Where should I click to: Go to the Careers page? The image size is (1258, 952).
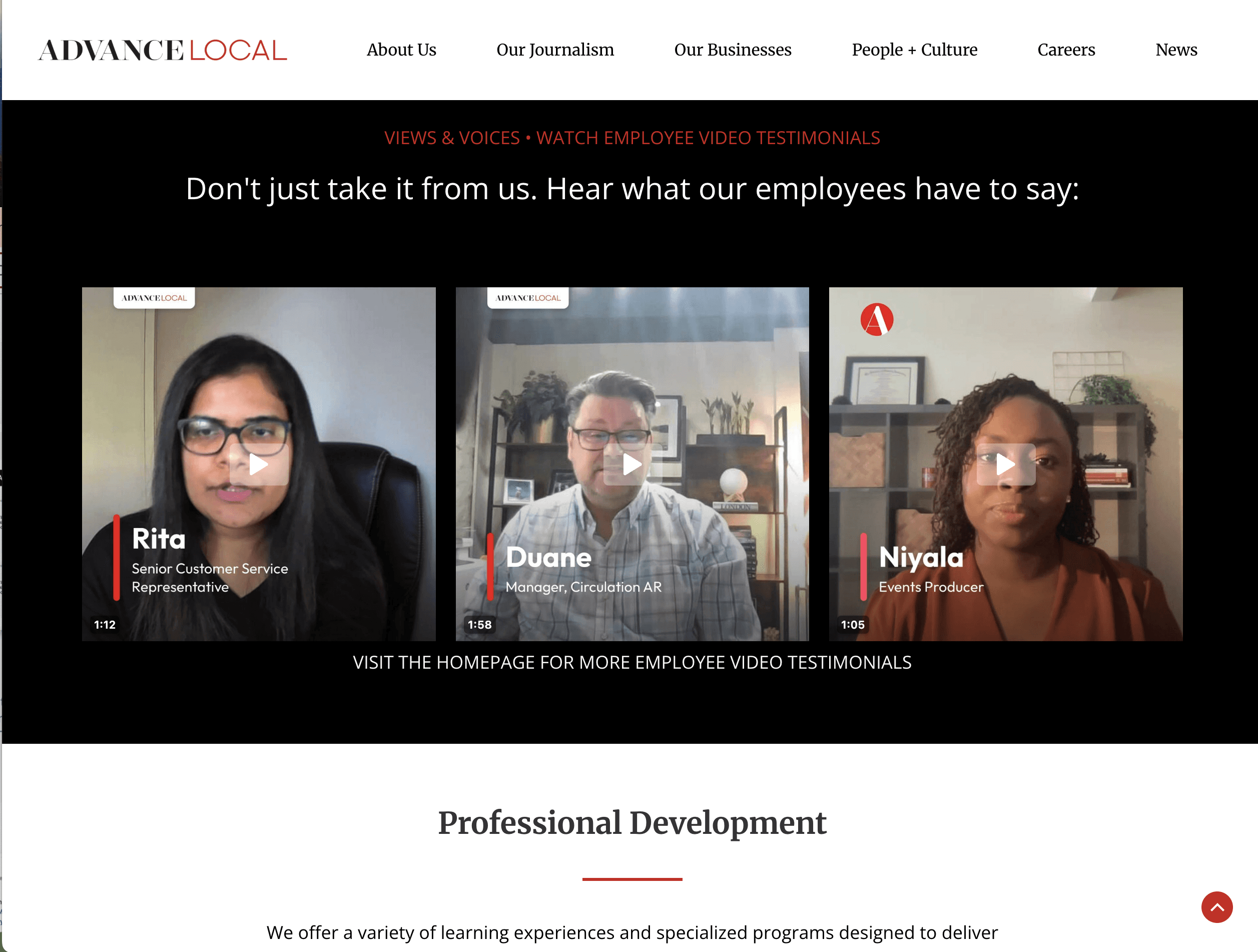coord(1066,50)
